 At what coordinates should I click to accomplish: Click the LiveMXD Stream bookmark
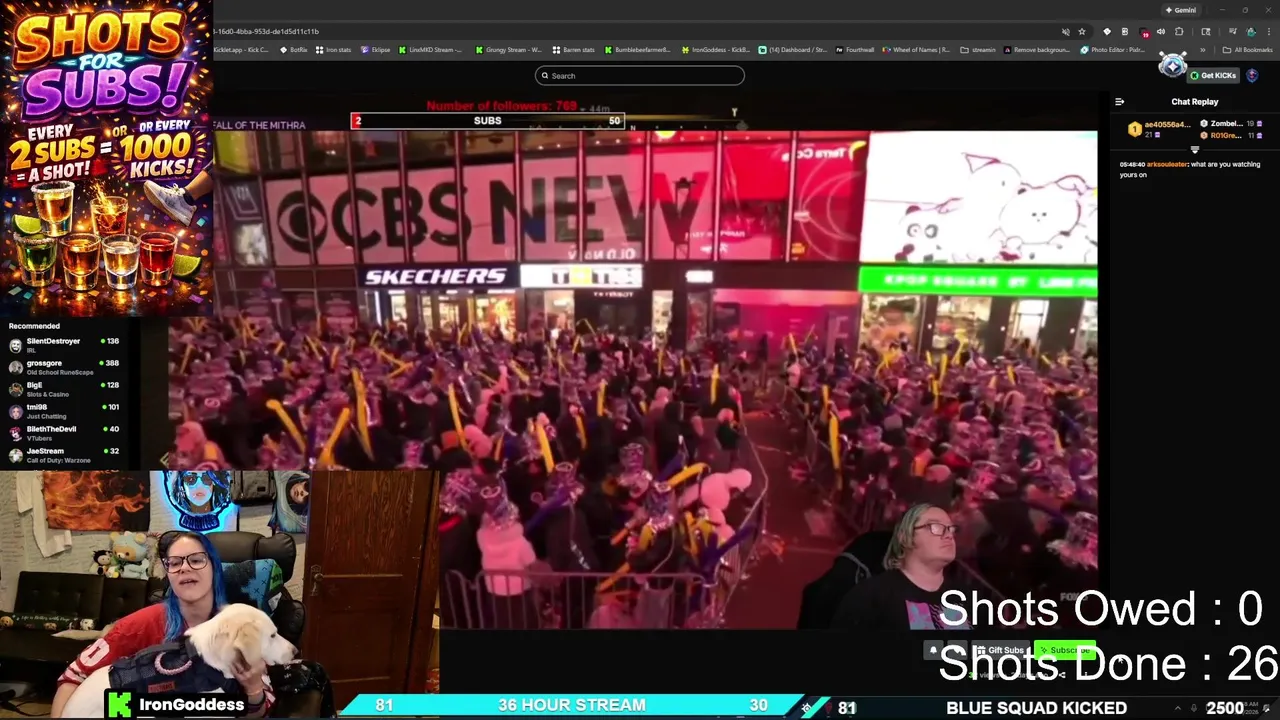click(x=432, y=50)
